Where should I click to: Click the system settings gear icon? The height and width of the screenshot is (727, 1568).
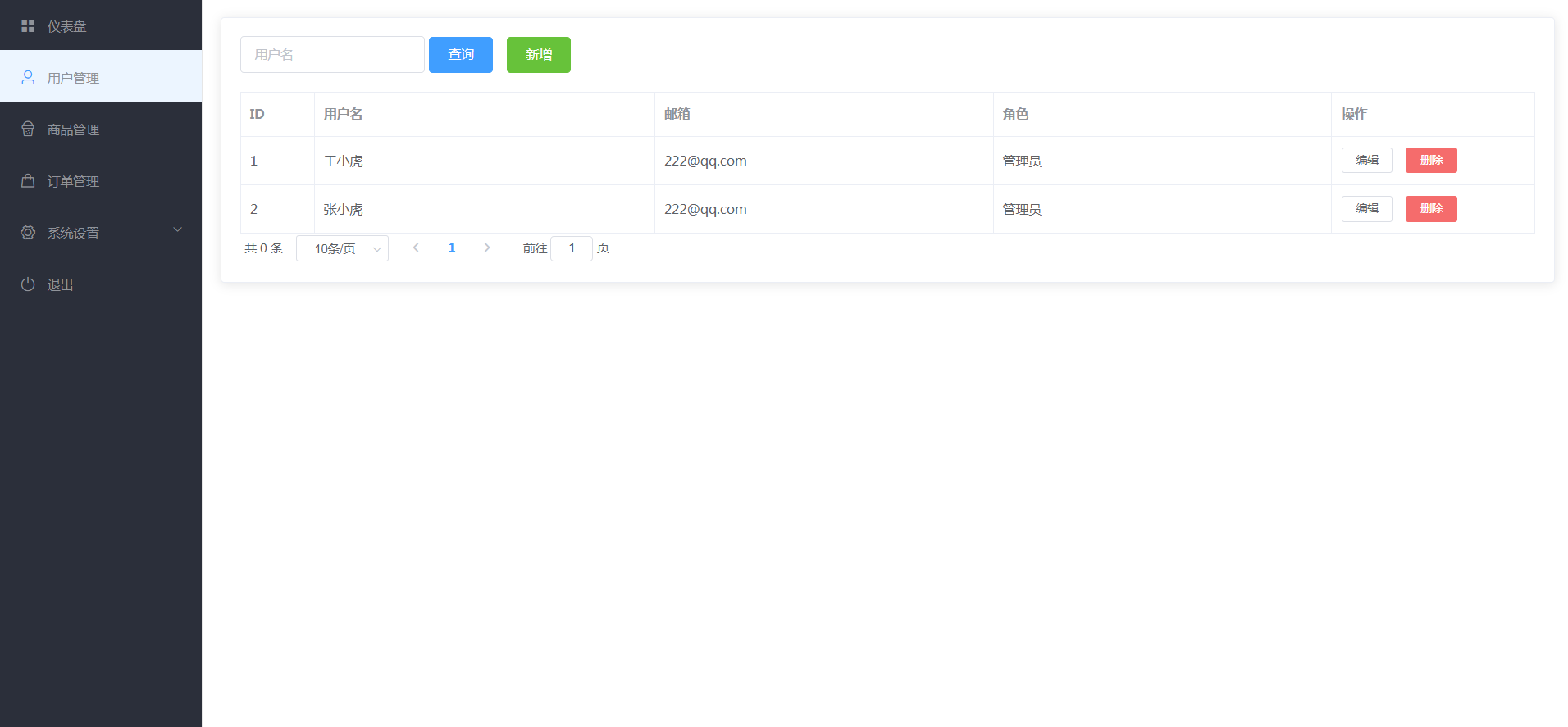click(28, 232)
